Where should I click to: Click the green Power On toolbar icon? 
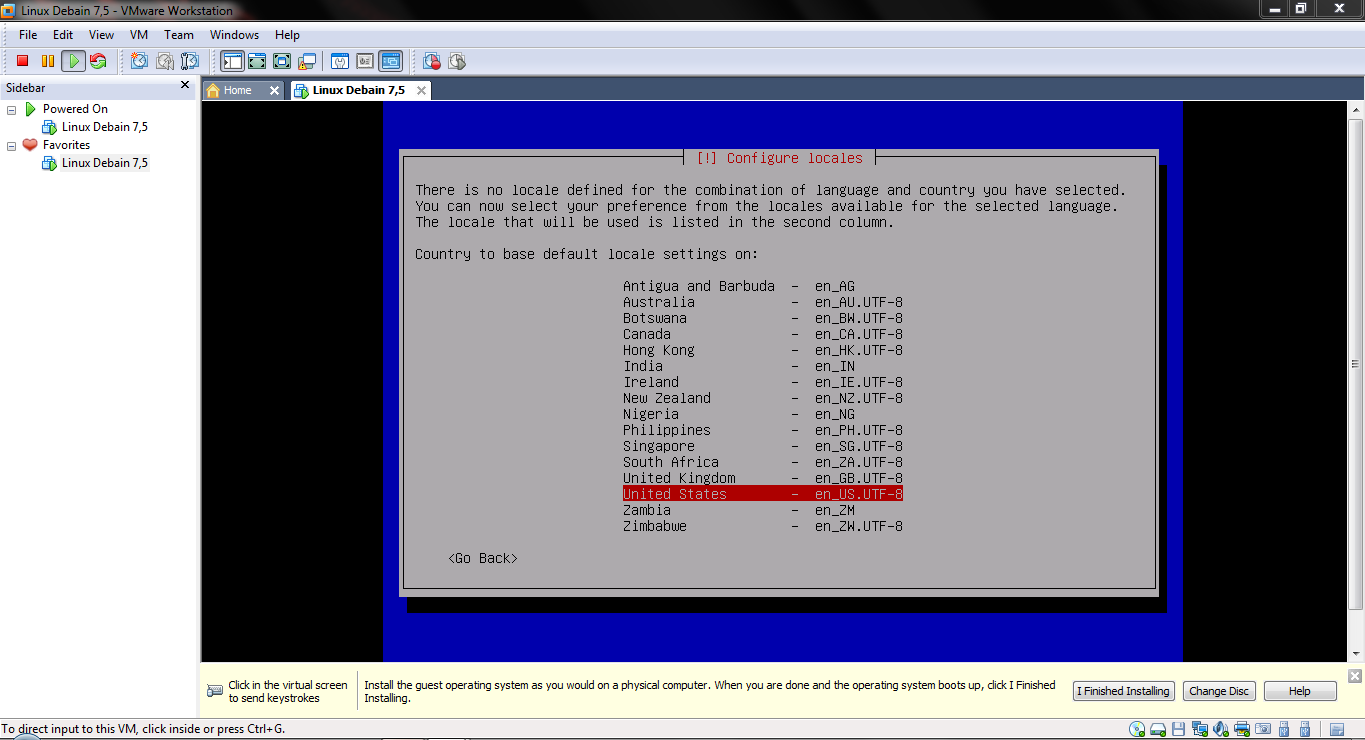(73, 61)
